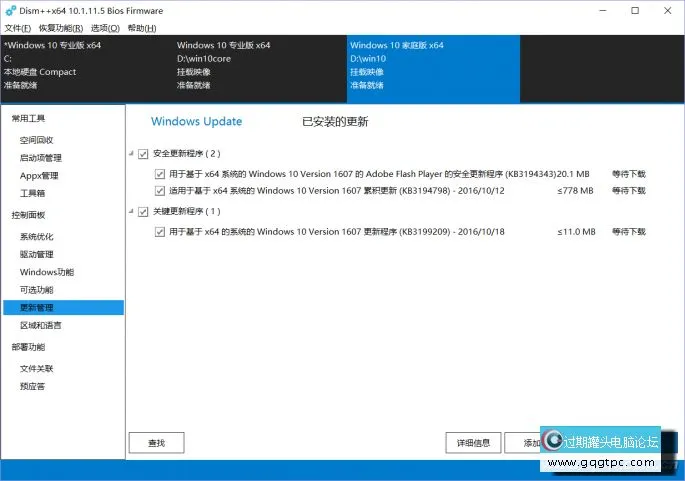Open Appx管理 in the sidebar
Image resolution: width=685 pixels, height=481 pixels.
click(39, 176)
